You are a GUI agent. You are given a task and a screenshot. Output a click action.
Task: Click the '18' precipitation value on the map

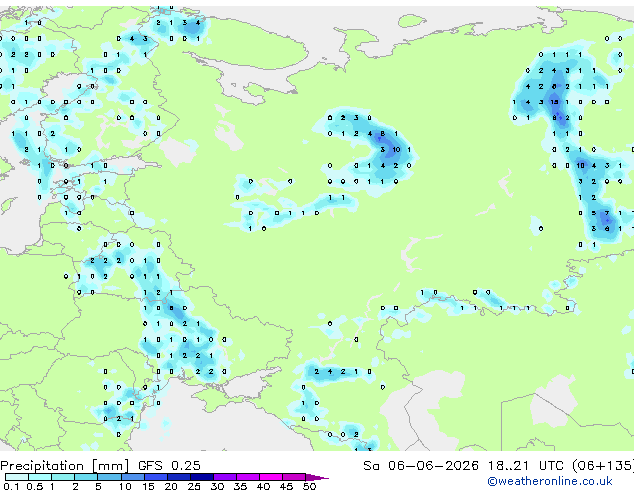click(x=554, y=102)
